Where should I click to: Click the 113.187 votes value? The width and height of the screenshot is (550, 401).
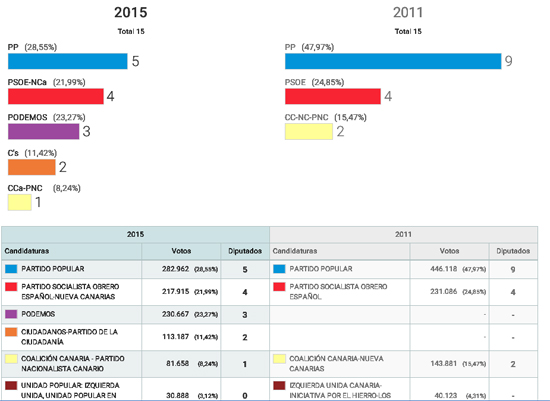click(x=175, y=337)
